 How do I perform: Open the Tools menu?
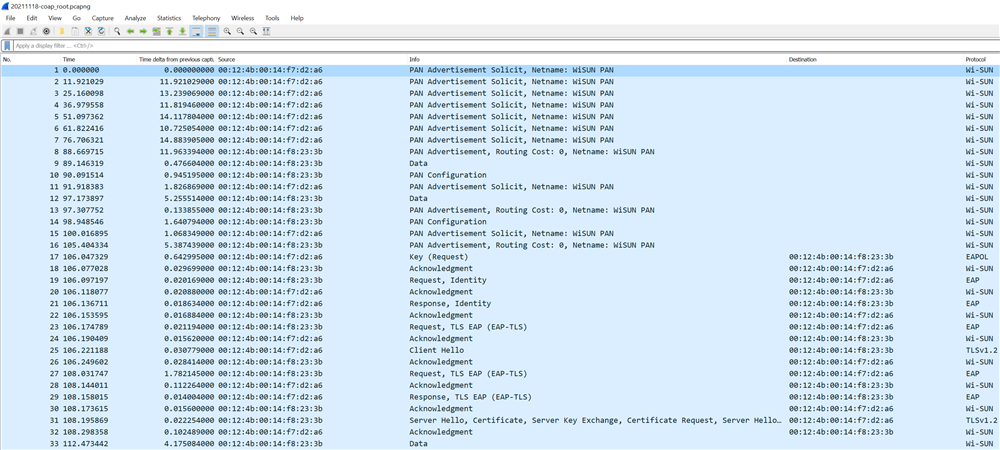[272, 18]
